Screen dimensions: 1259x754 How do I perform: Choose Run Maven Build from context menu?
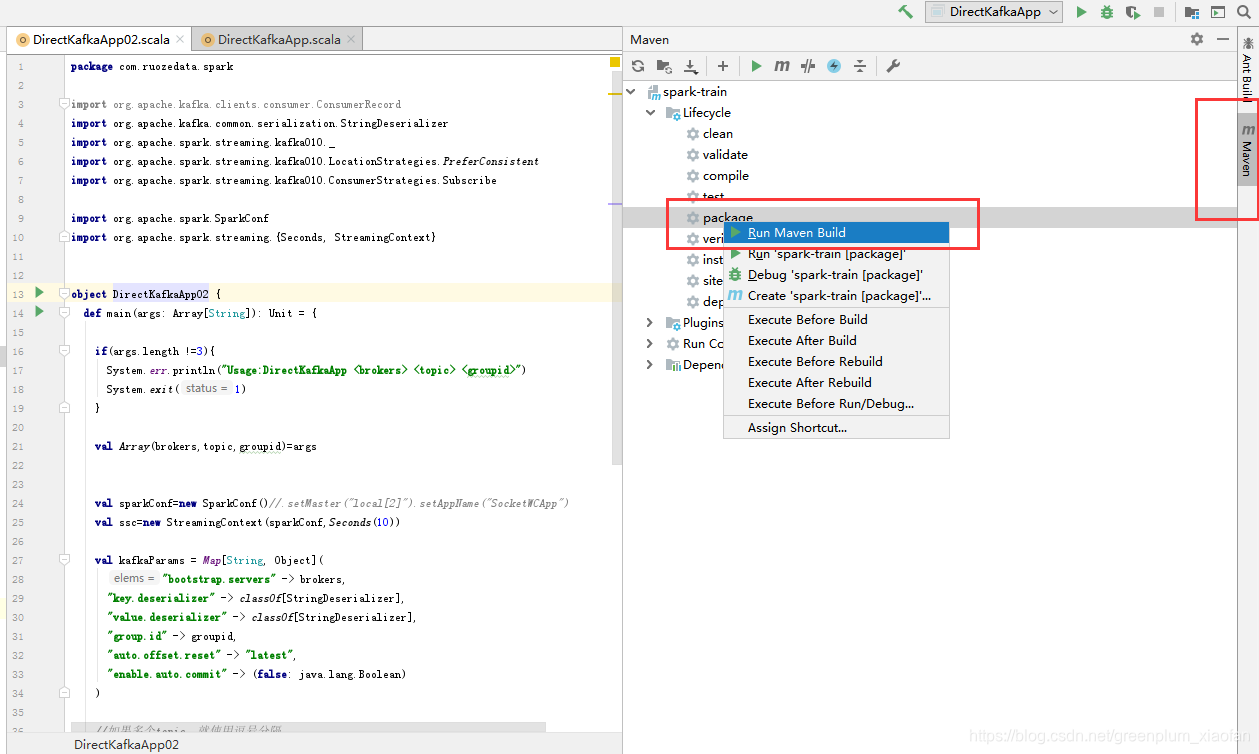(x=836, y=232)
